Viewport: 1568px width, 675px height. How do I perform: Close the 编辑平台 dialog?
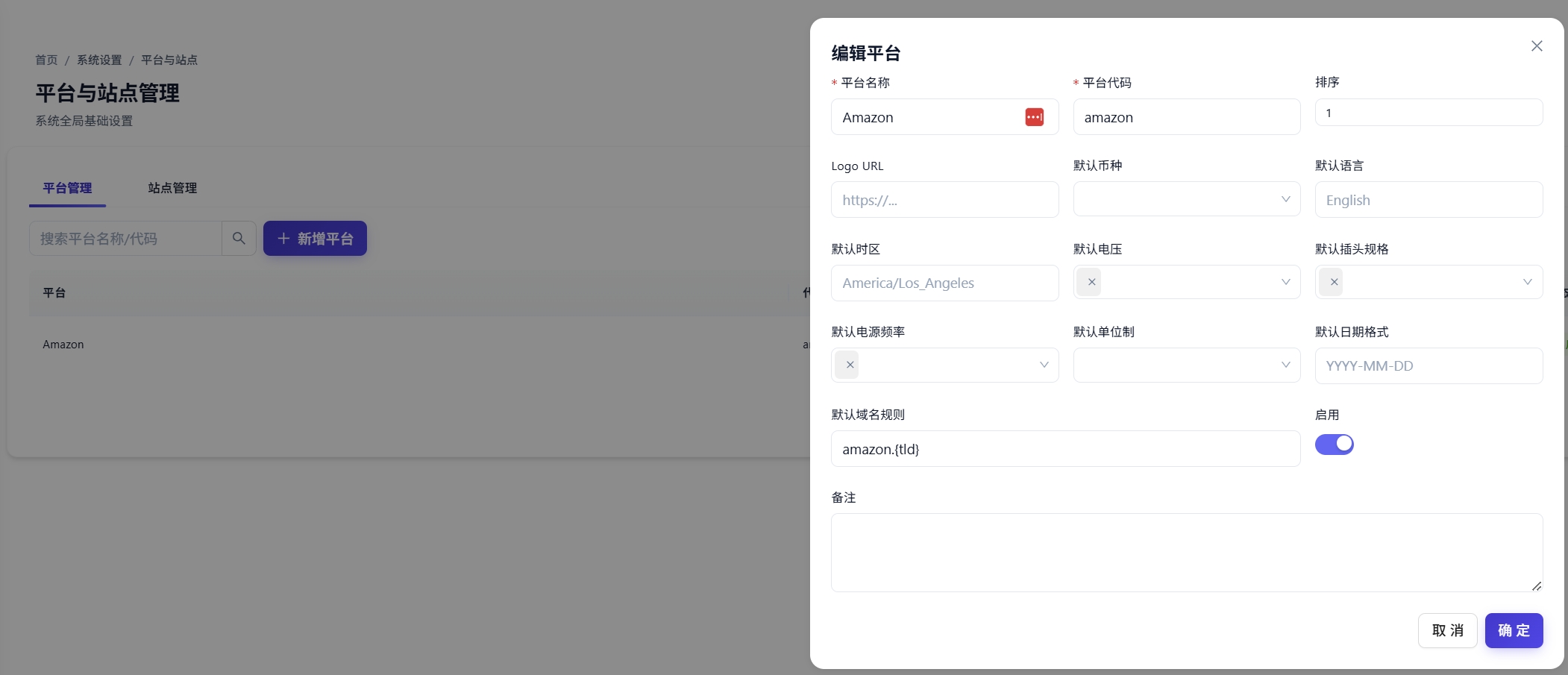click(1537, 45)
